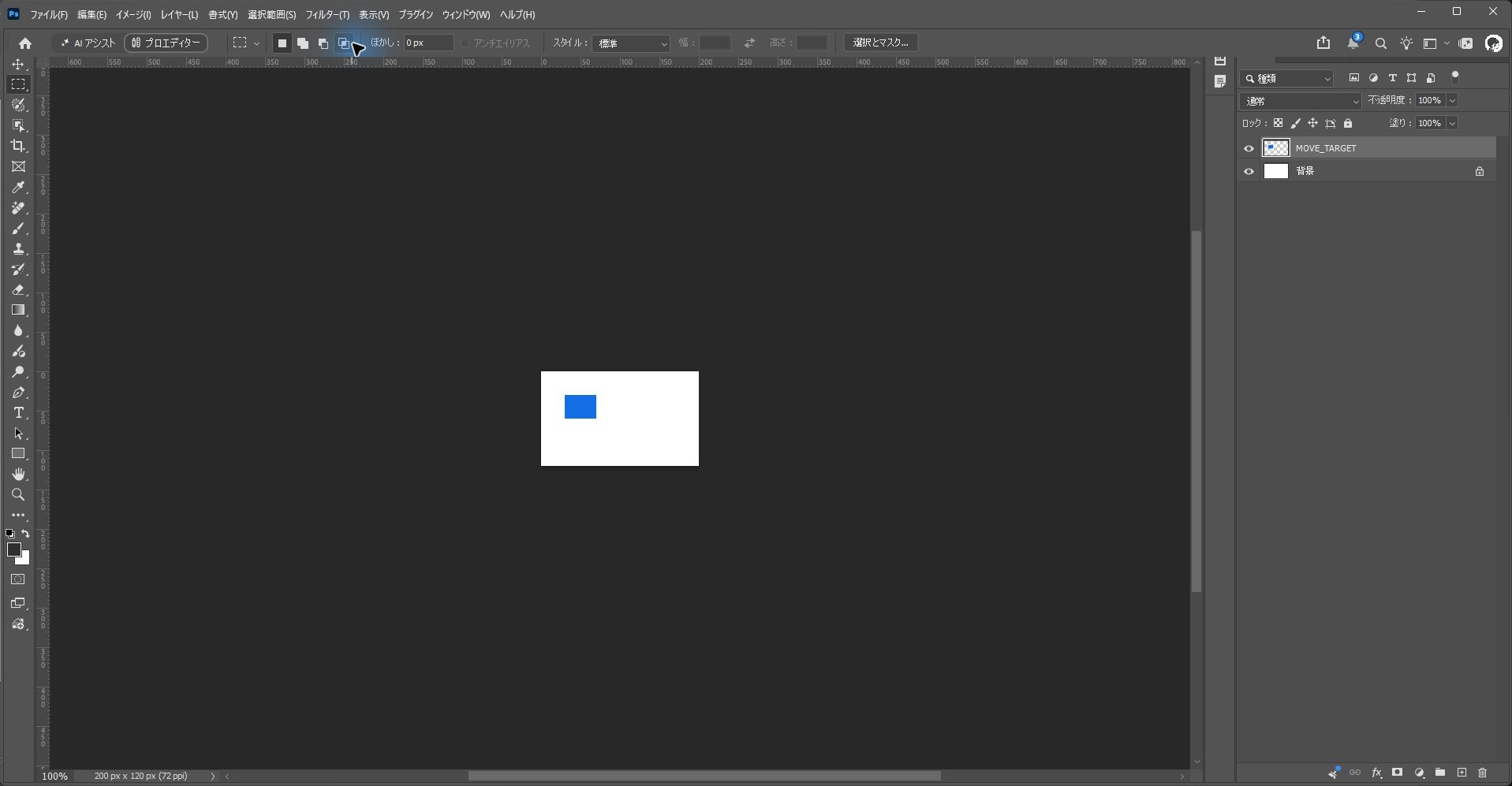Click the 選択とマスク button
Viewport: 1512px width, 786px height.
coord(880,43)
